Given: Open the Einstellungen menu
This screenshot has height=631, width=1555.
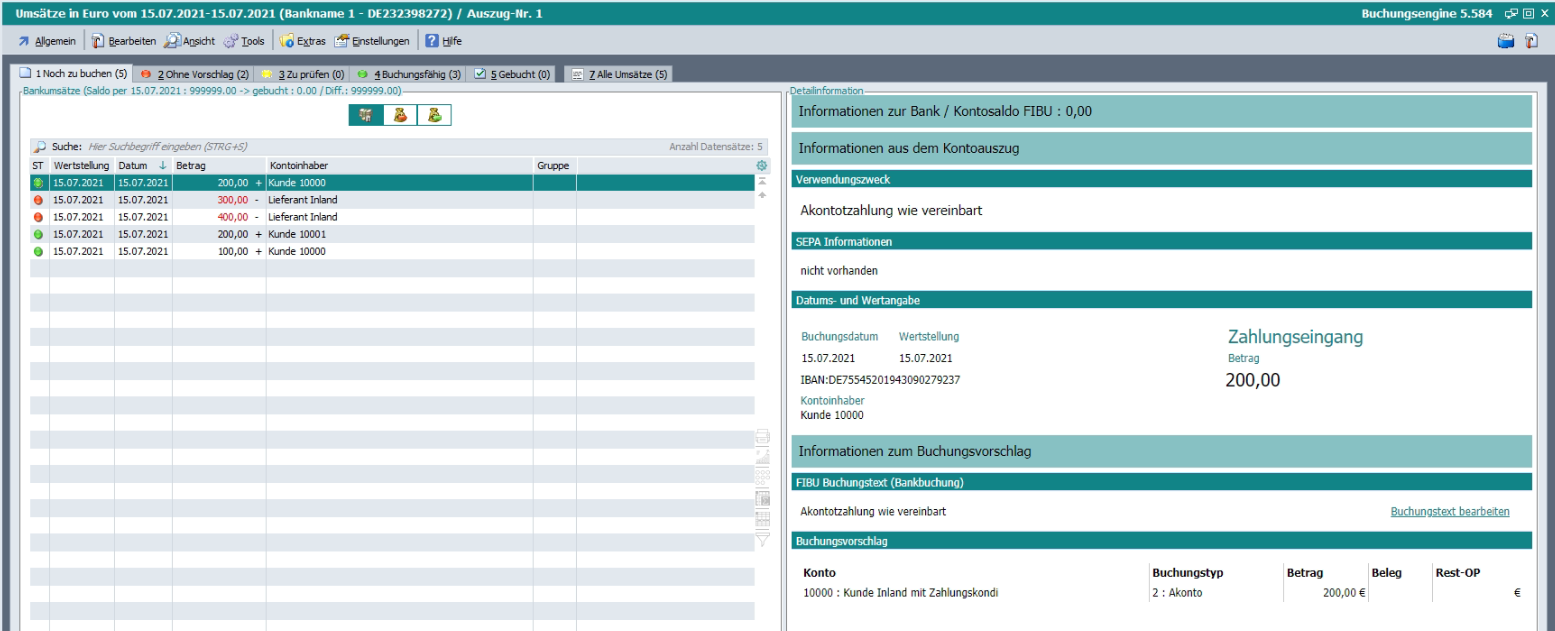Looking at the screenshot, I should (372, 41).
